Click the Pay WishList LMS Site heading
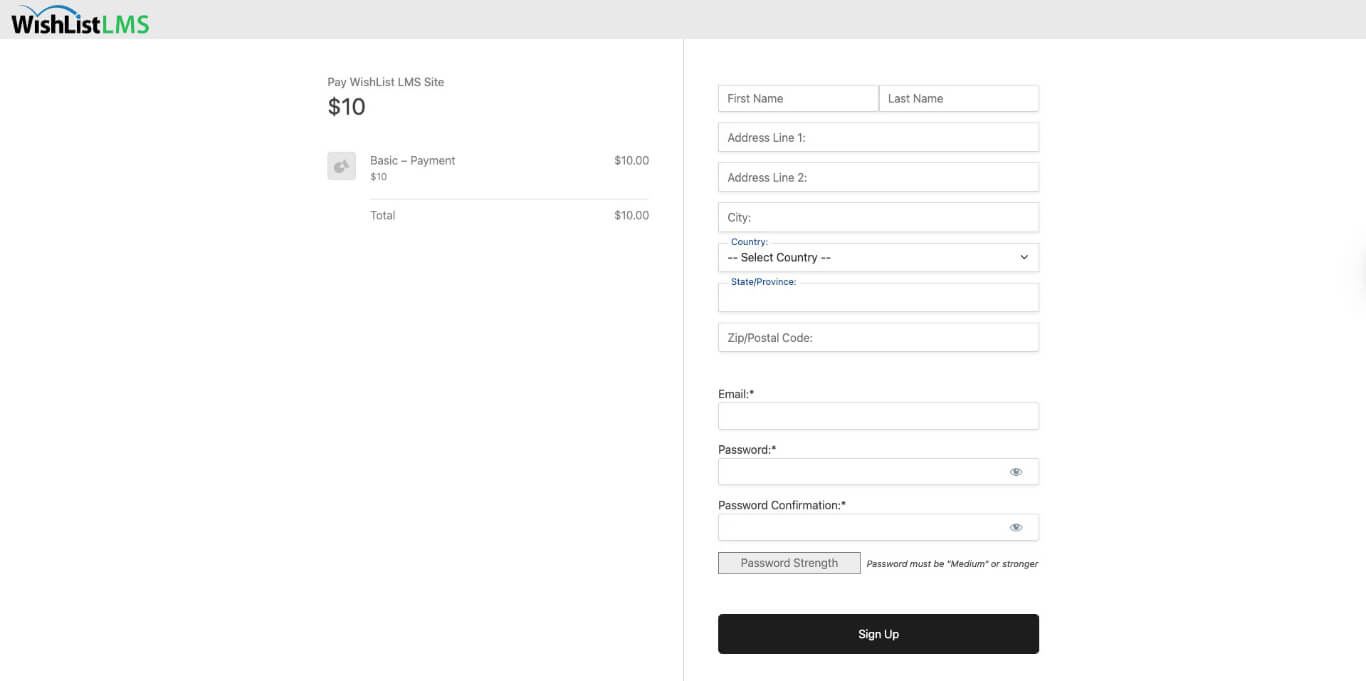The width and height of the screenshot is (1366, 681). [x=386, y=81]
